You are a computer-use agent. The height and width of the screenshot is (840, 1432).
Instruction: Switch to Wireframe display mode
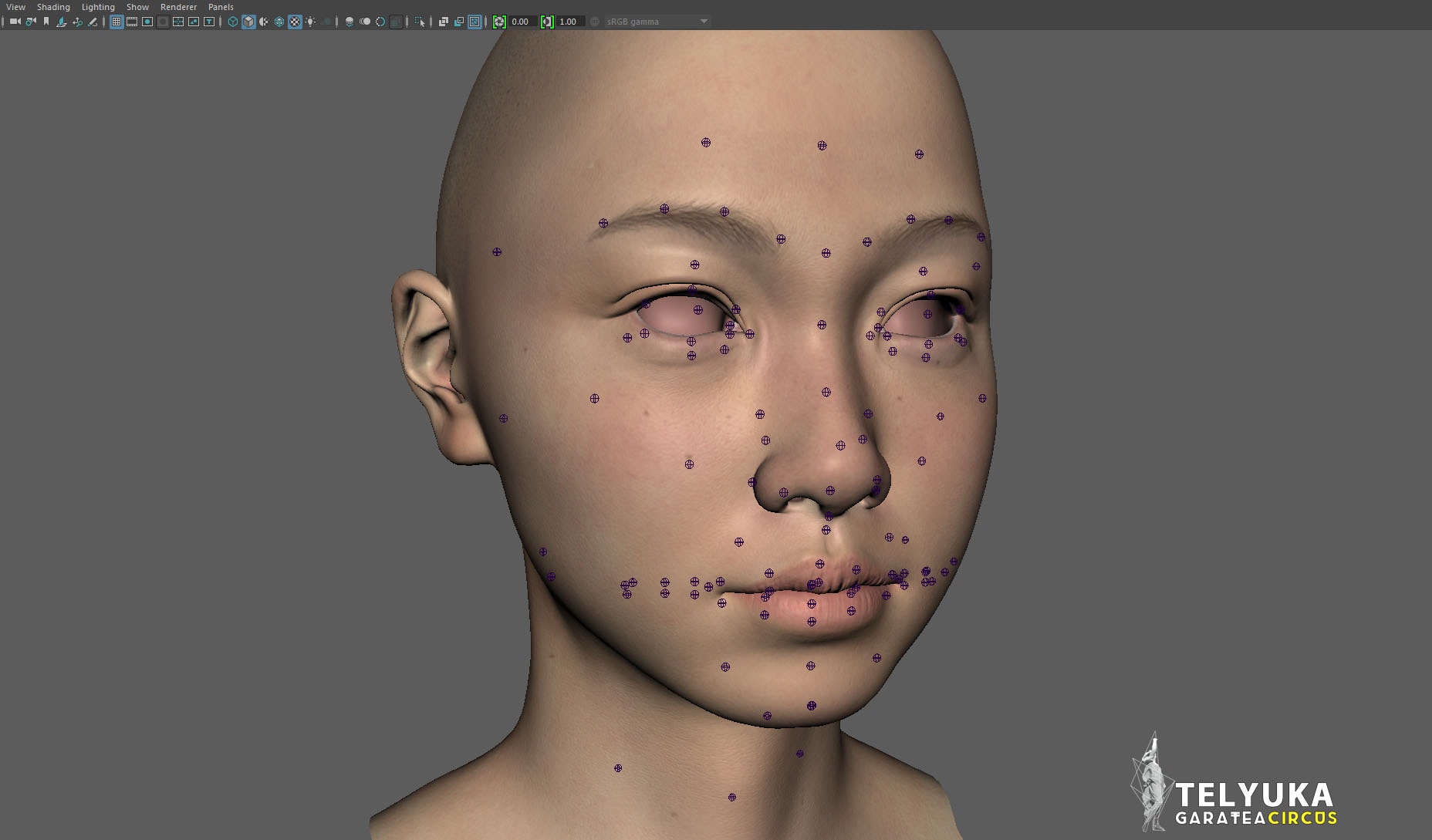233,22
